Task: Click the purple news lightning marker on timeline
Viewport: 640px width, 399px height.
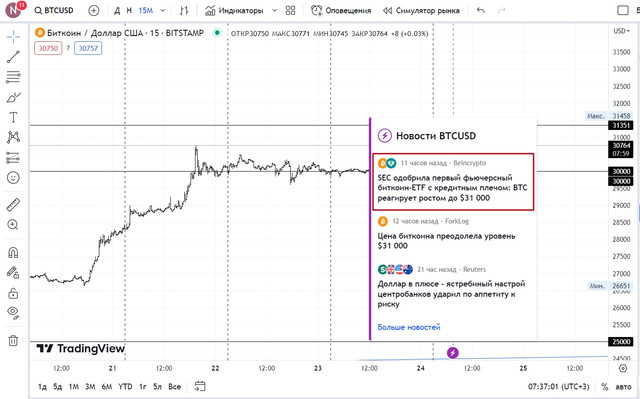Action: point(453,352)
